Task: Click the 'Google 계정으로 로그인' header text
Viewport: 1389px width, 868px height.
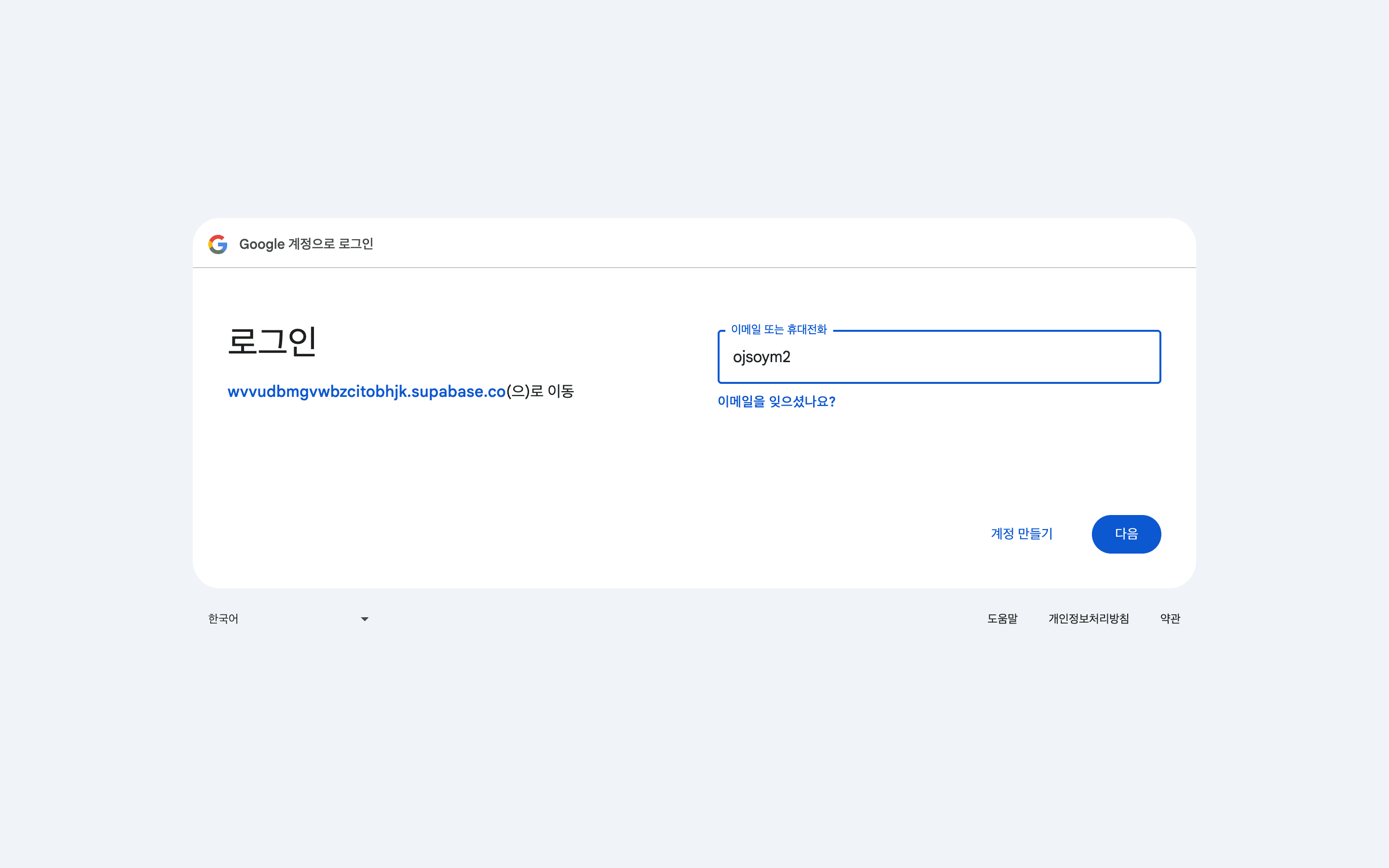Action: pos(306,244)
